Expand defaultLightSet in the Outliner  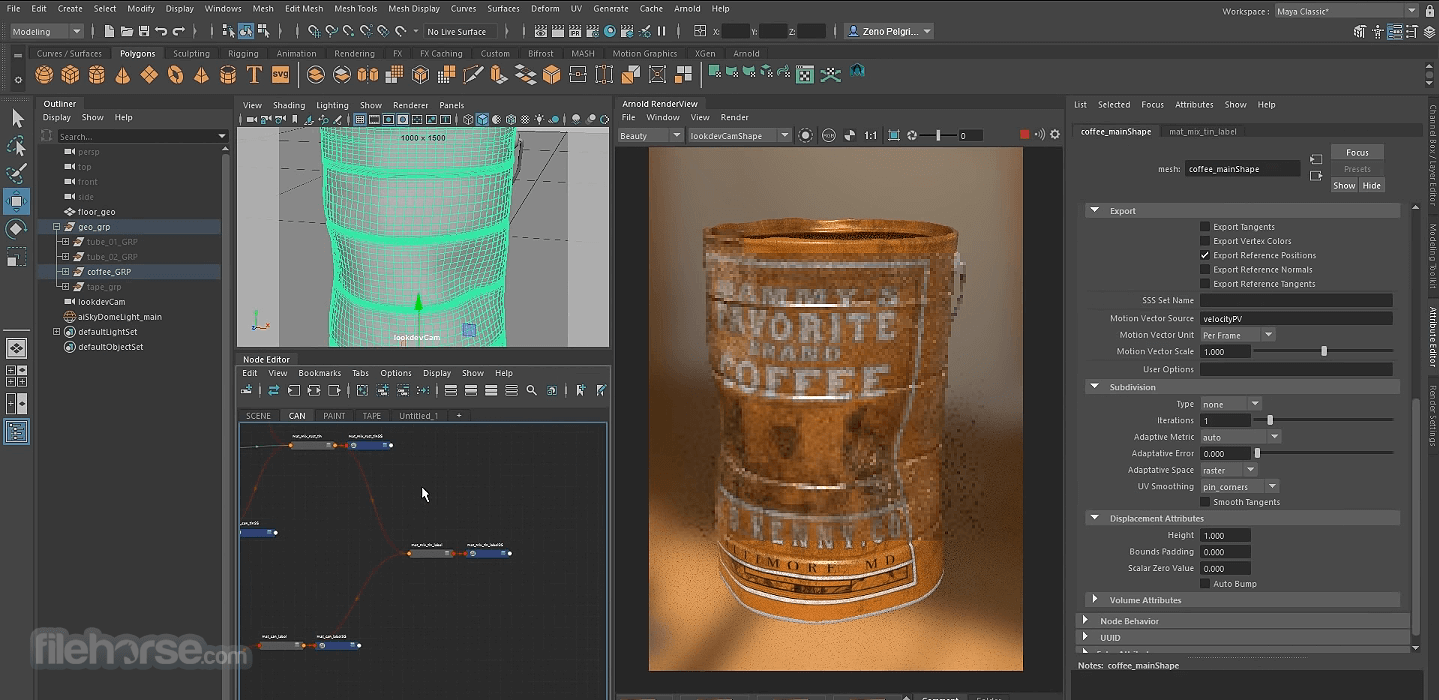(x=57, y=332)
